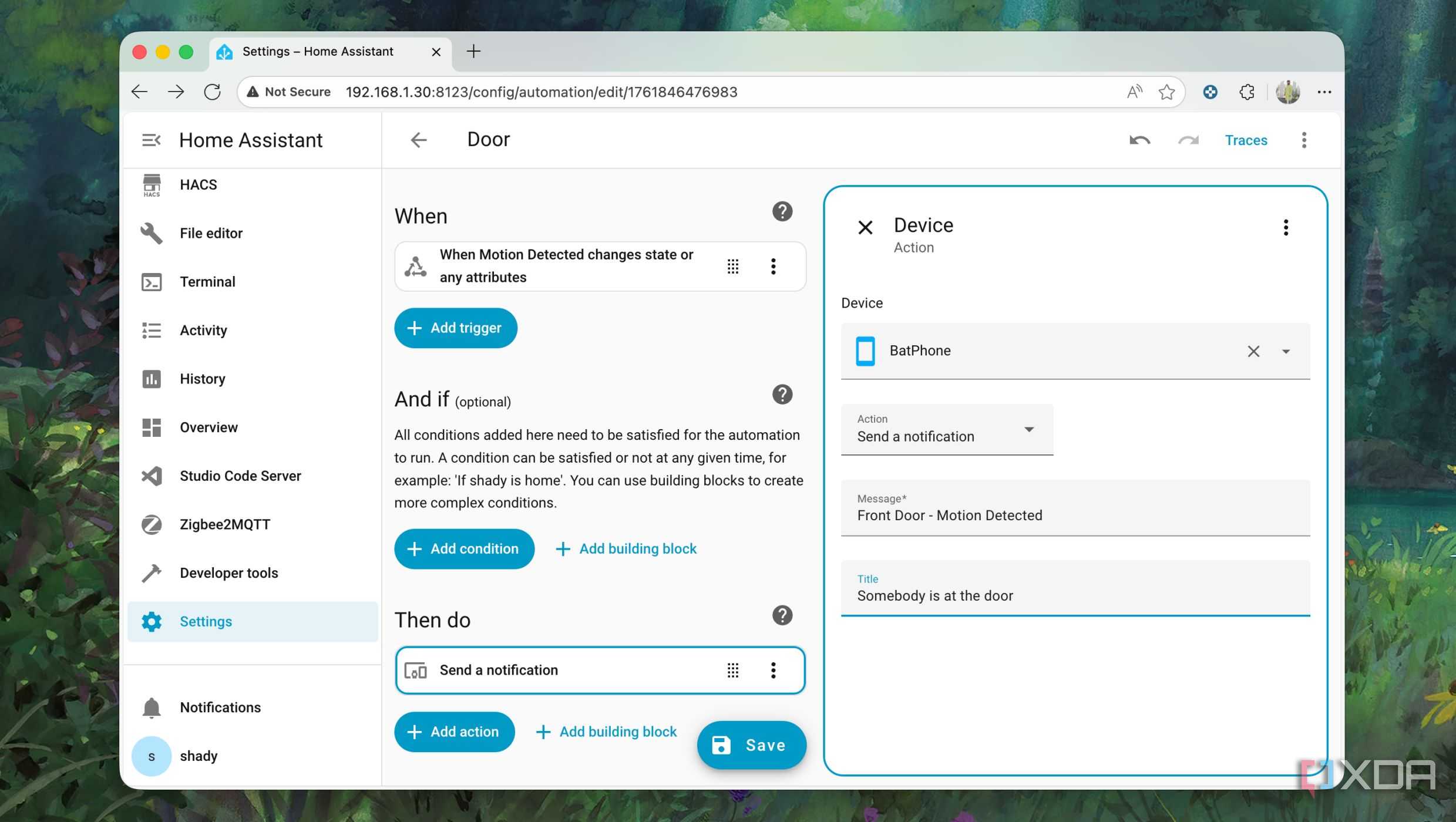This screenshot has width=1456, height=822.
Task: Close the Device action panel
Action: [x=865, y=227]
